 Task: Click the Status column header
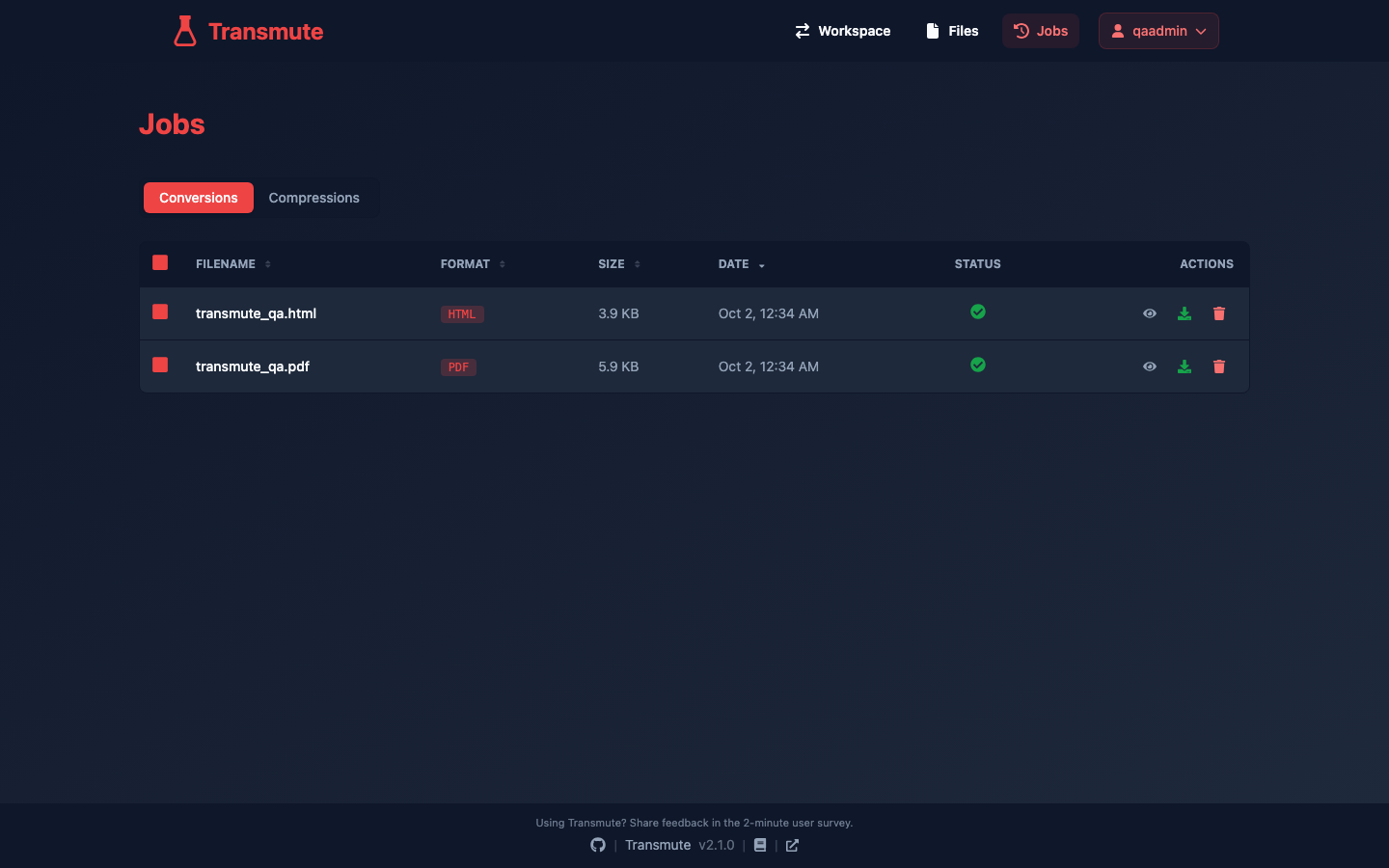coord(978,264)
